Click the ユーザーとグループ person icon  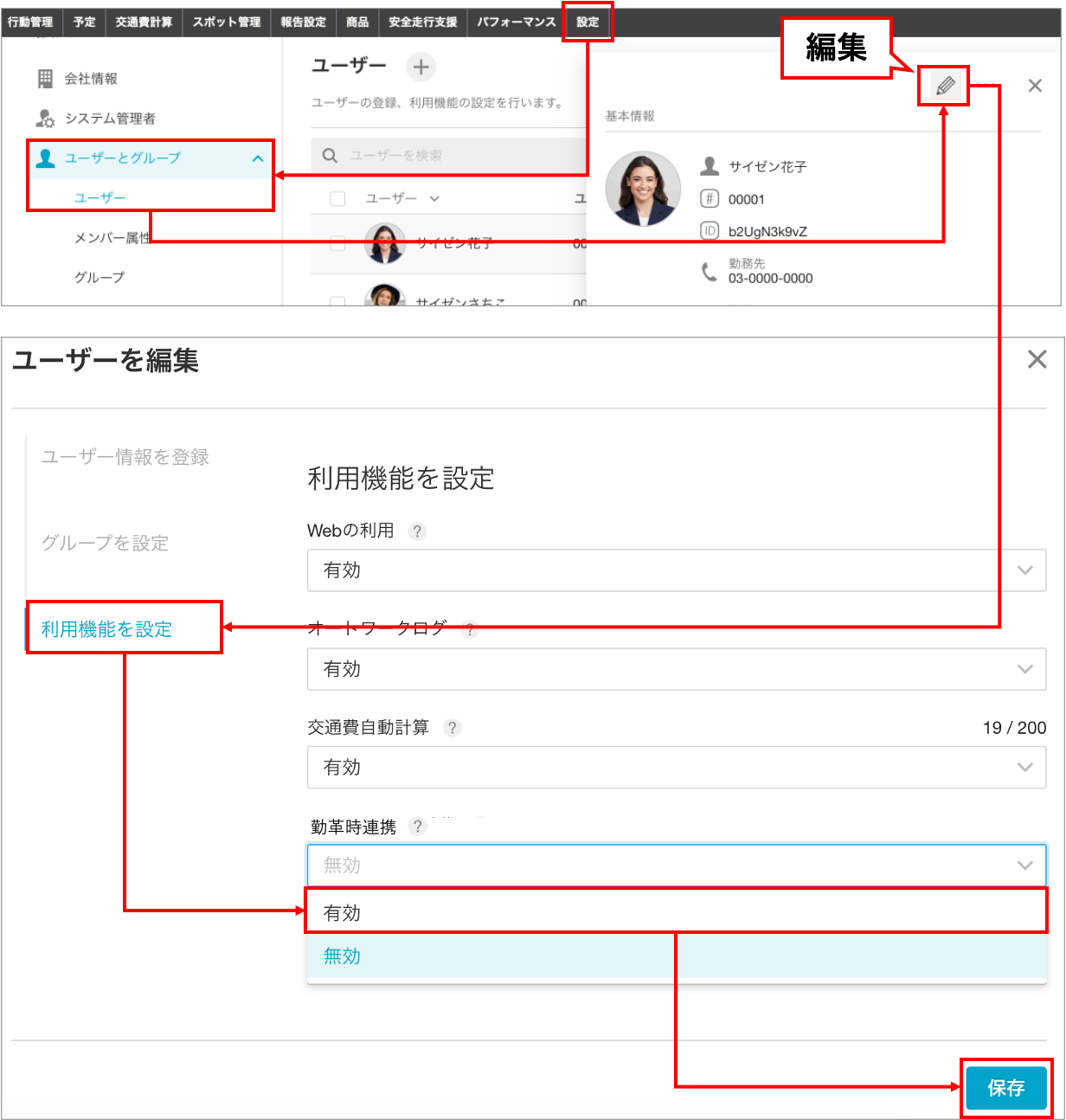point(46,158)
